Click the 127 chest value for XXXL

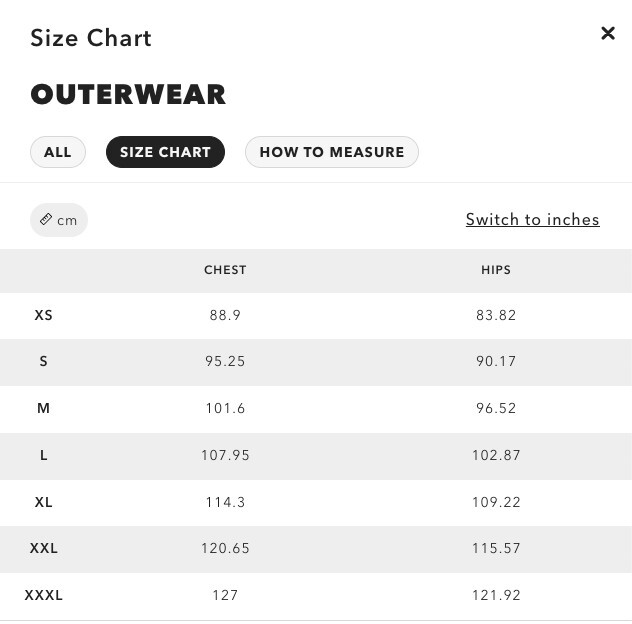[225, 595]
